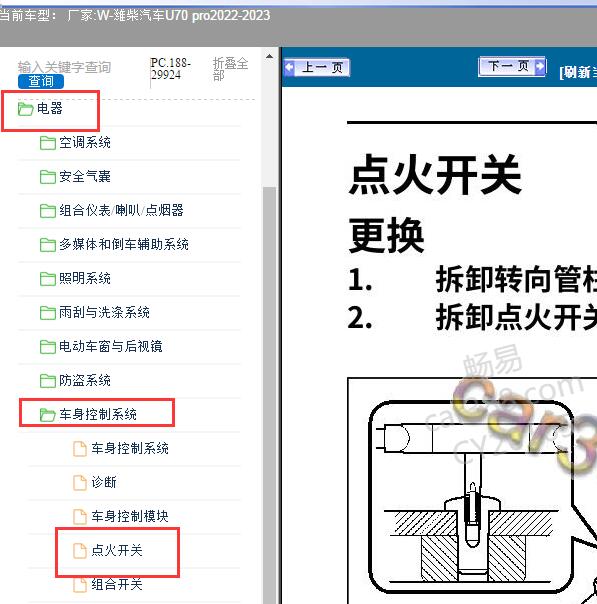Open the 多媒体和倒车辅助系统 folder icon
597x604 pixels.
(48, 245)
